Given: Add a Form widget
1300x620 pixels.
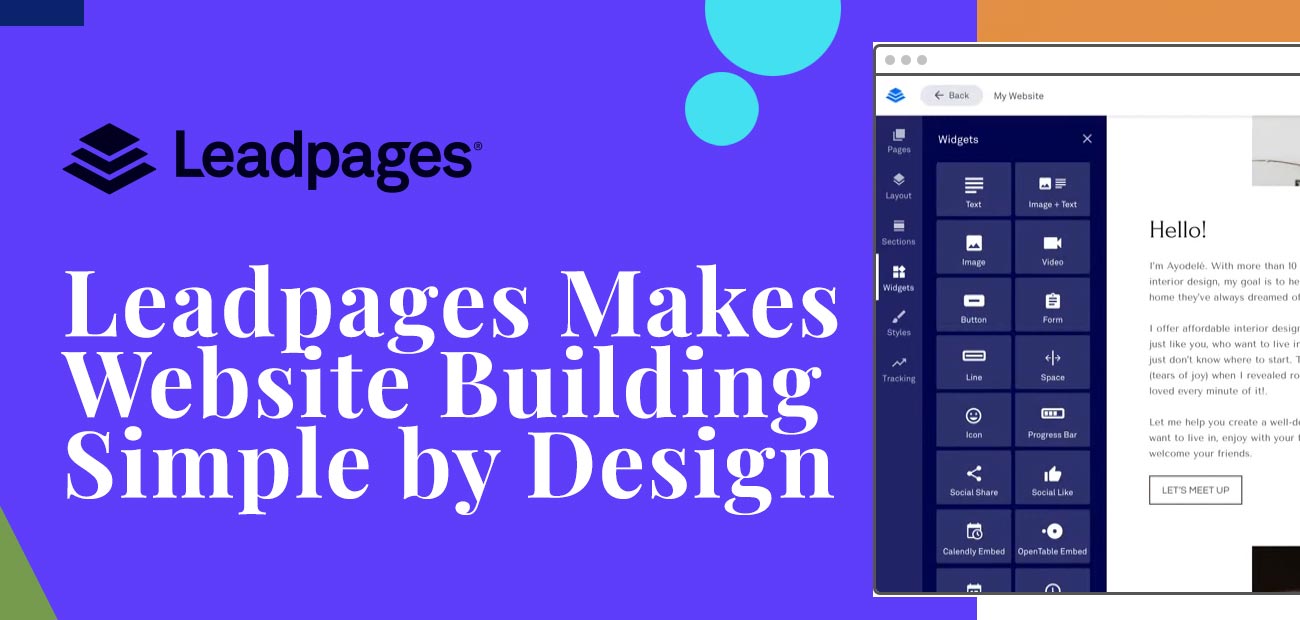Looking at the screenshot, I should coord(1052,304).
